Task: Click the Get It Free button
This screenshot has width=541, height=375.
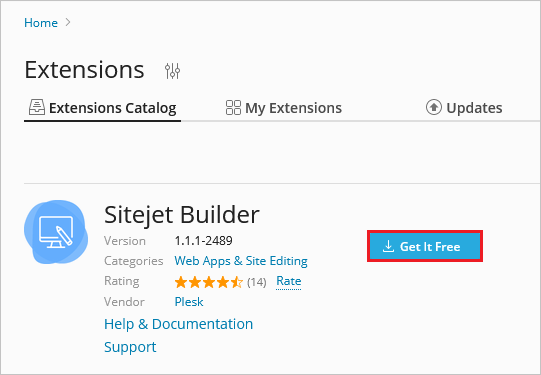Action: pos(425,246)
